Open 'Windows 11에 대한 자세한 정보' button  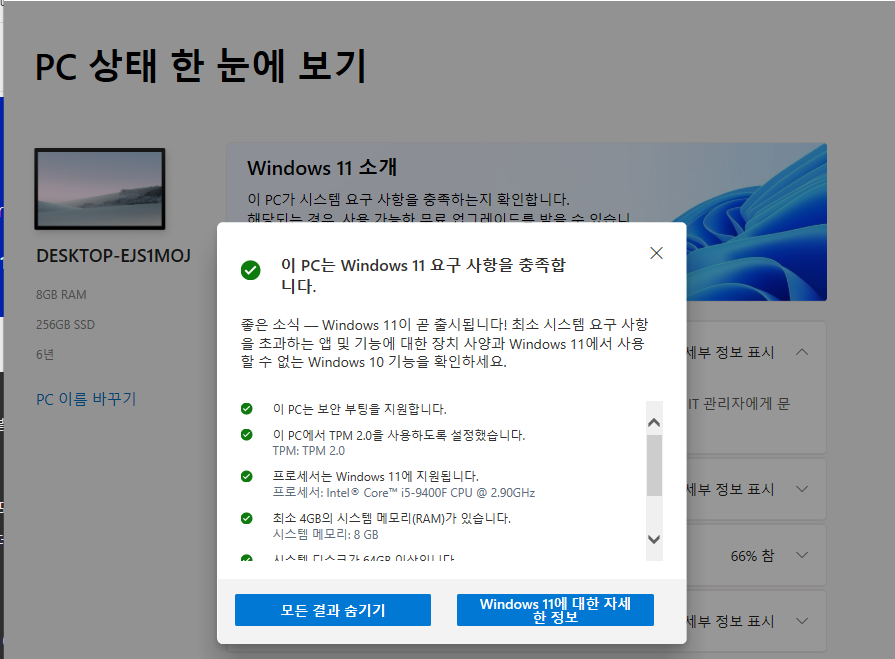555,610
